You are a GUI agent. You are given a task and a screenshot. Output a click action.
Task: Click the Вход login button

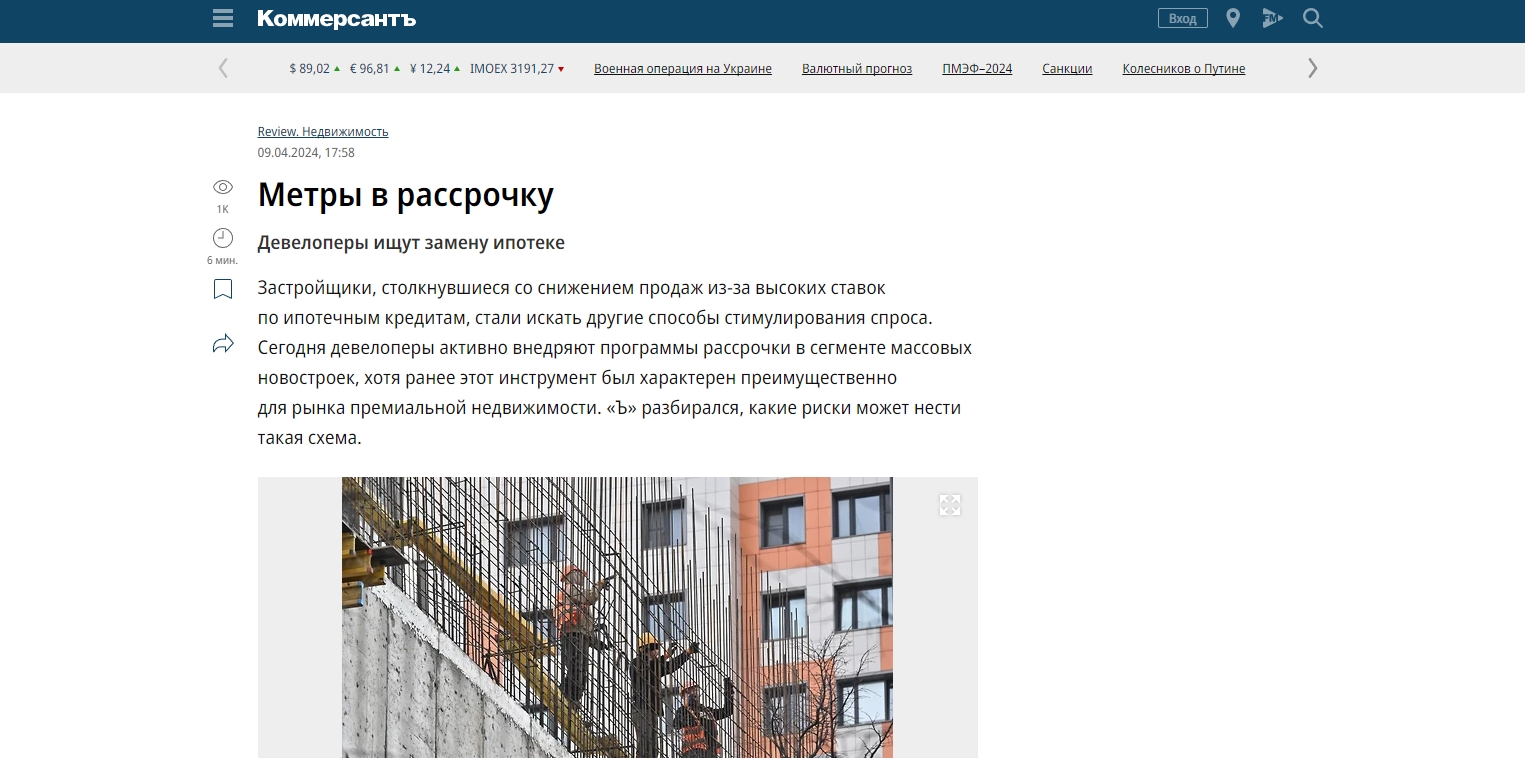1182,18
